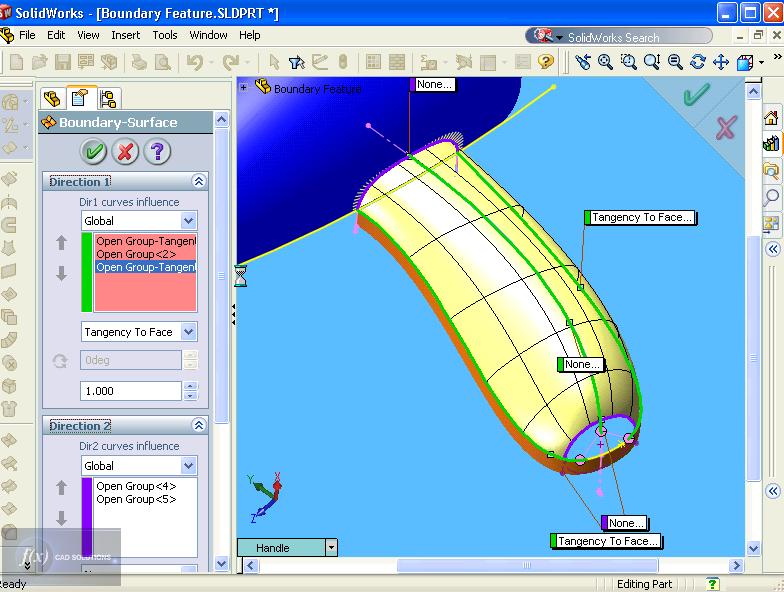
Task: Collapse the Direction 1 section
Action: point(198,181)
